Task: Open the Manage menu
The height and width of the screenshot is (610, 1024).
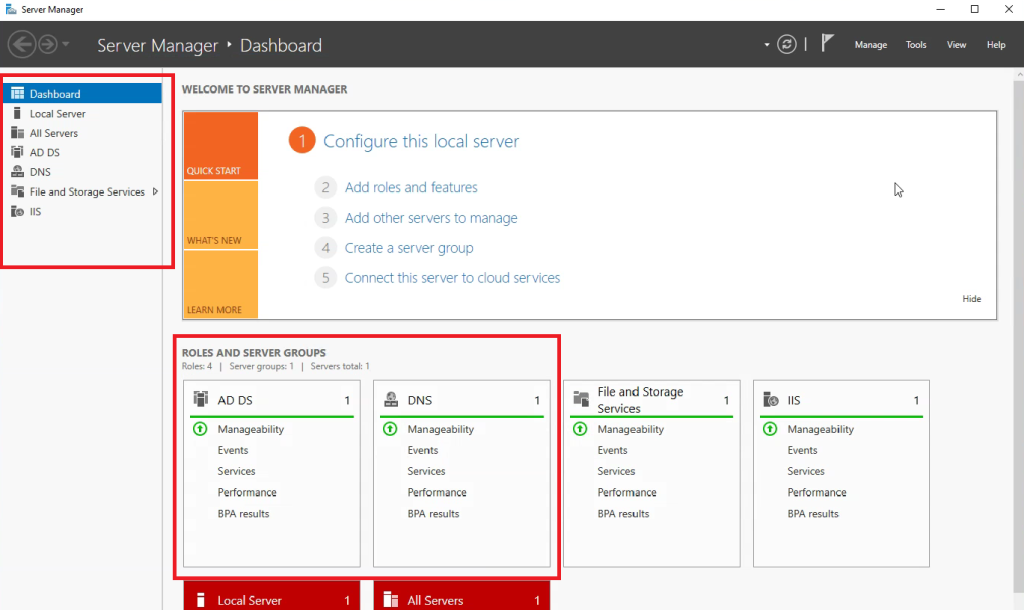Action: 871,44
